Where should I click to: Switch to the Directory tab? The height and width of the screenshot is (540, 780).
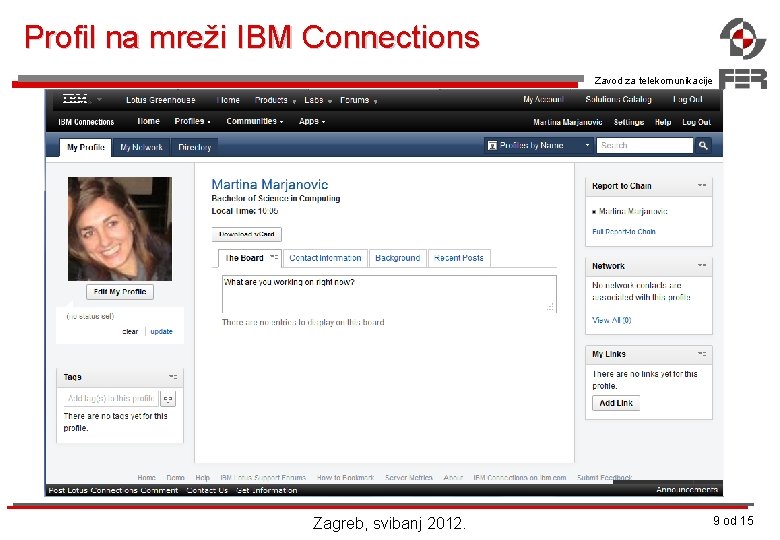click(195, 147)
